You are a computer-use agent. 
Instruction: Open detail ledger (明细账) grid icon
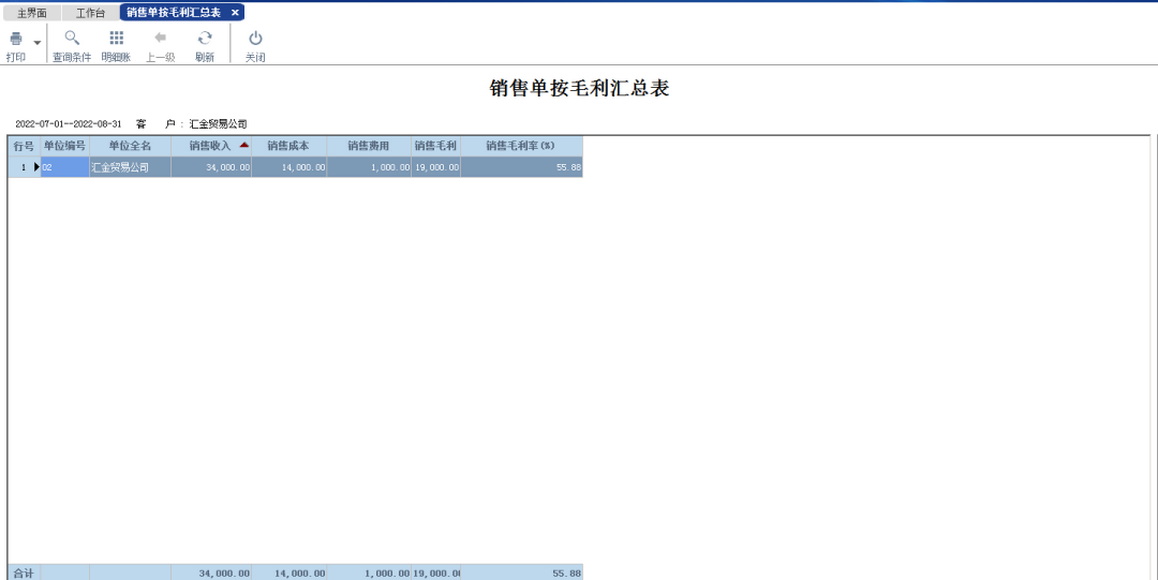coord(116,38)
